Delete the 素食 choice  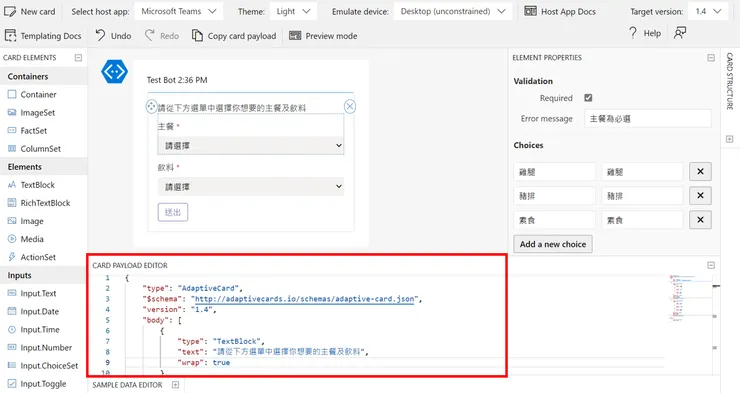point(700,220)
